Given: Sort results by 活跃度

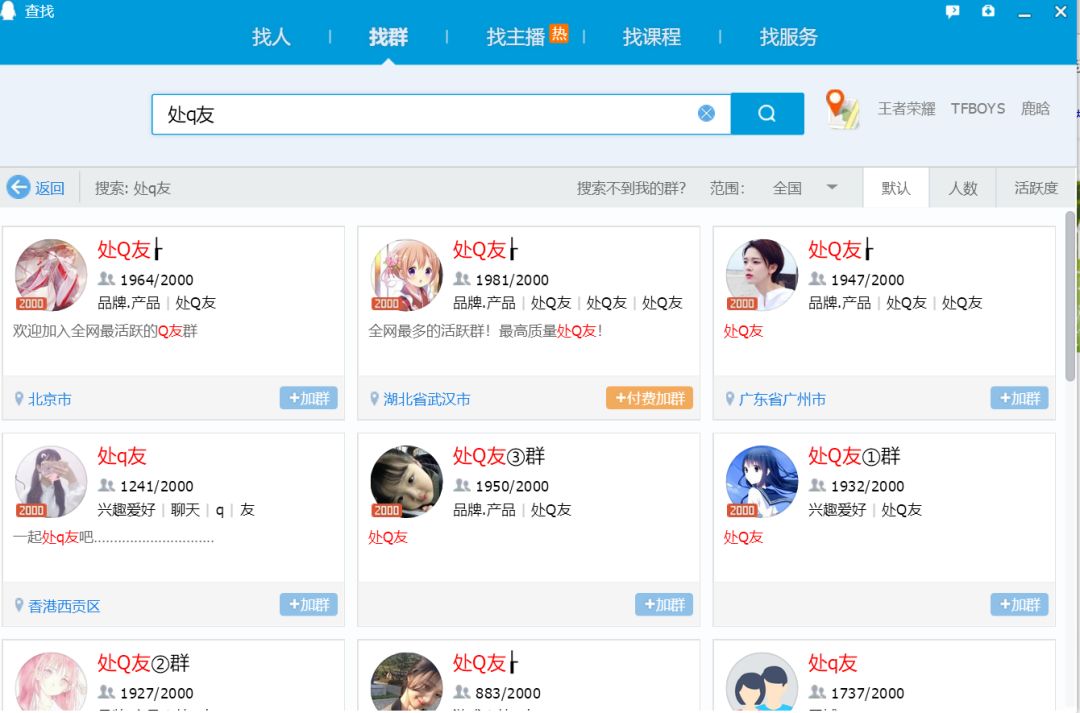Looking at the screenshot, I should (1036, 187).
